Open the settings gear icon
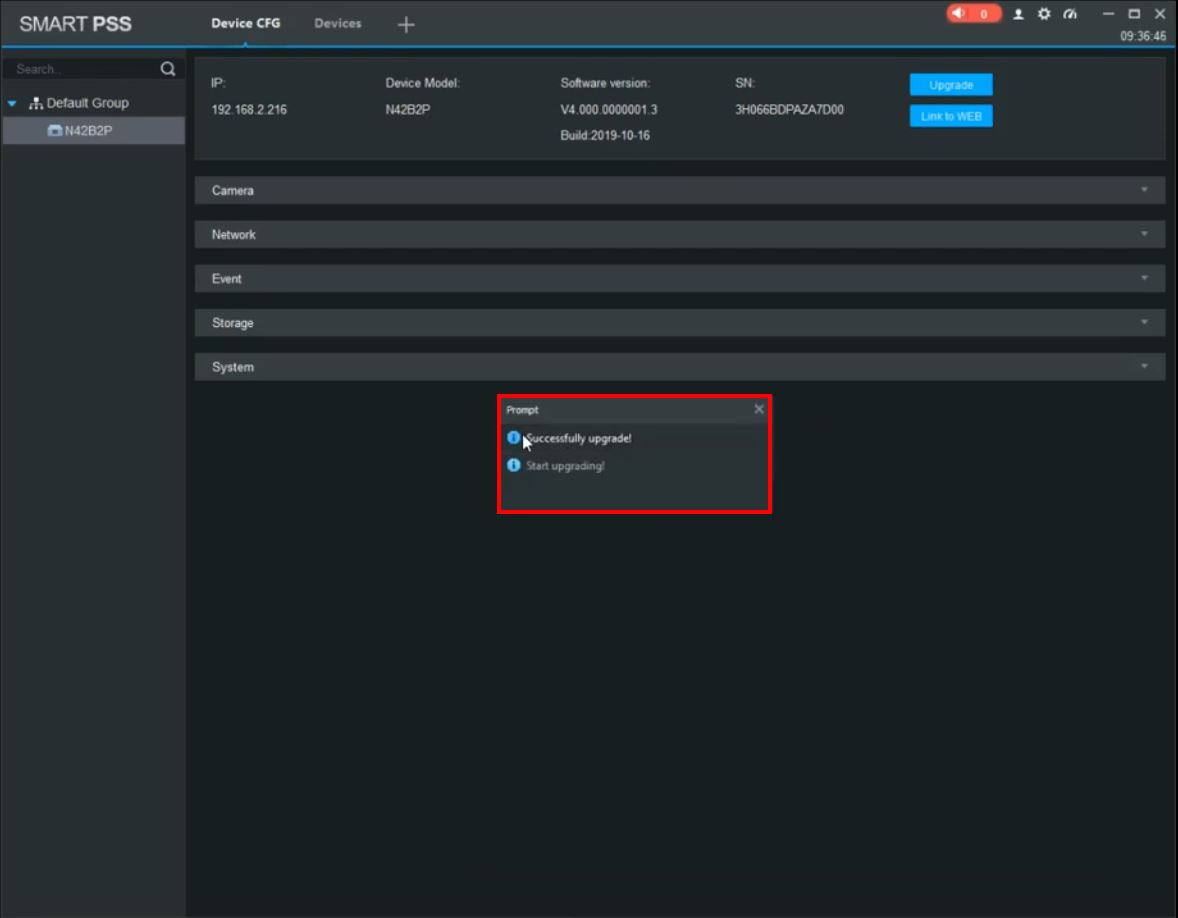The width and height of the screenshot is (1178, 918). [x=1044, y=14]
